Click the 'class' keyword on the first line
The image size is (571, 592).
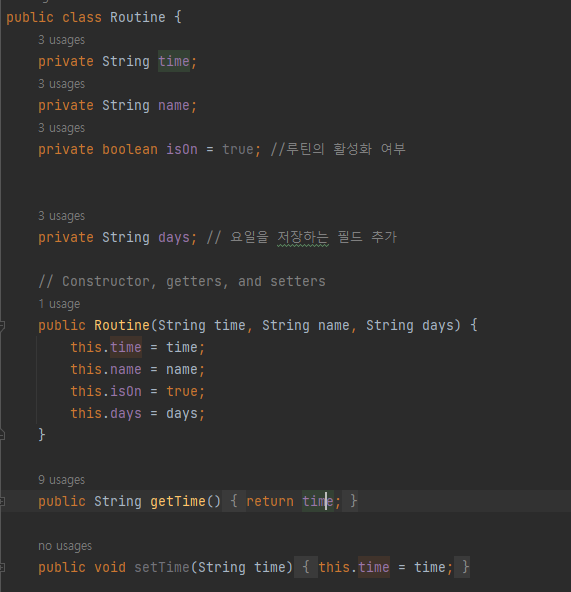tap(82, 17)
